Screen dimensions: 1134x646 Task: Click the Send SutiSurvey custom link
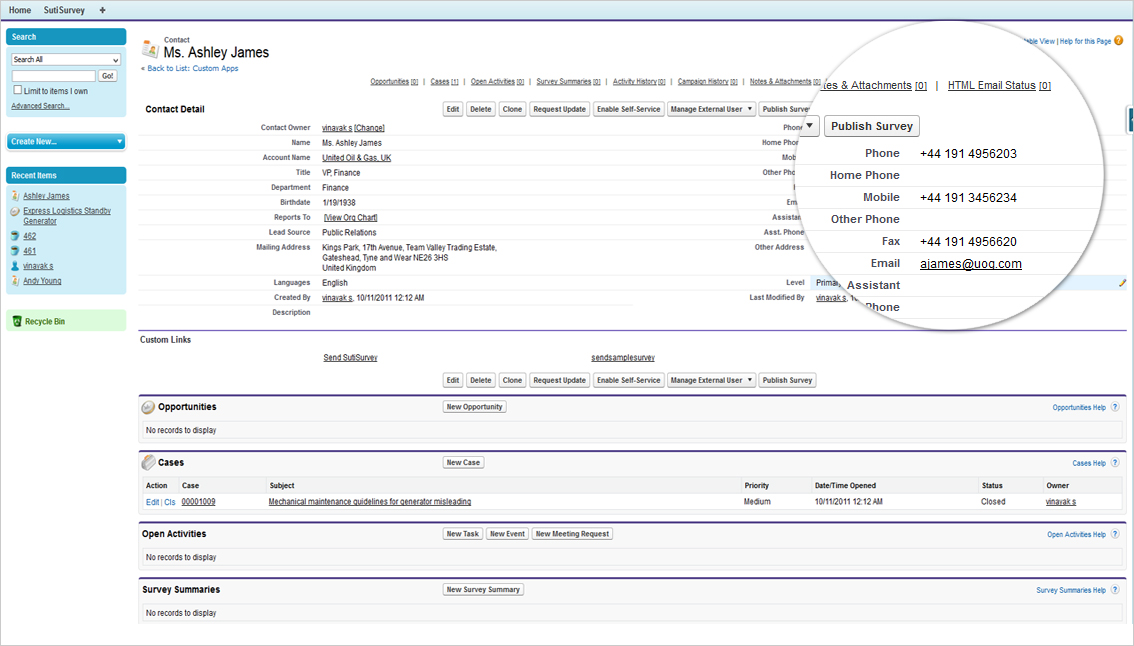[x=350, y=358]
